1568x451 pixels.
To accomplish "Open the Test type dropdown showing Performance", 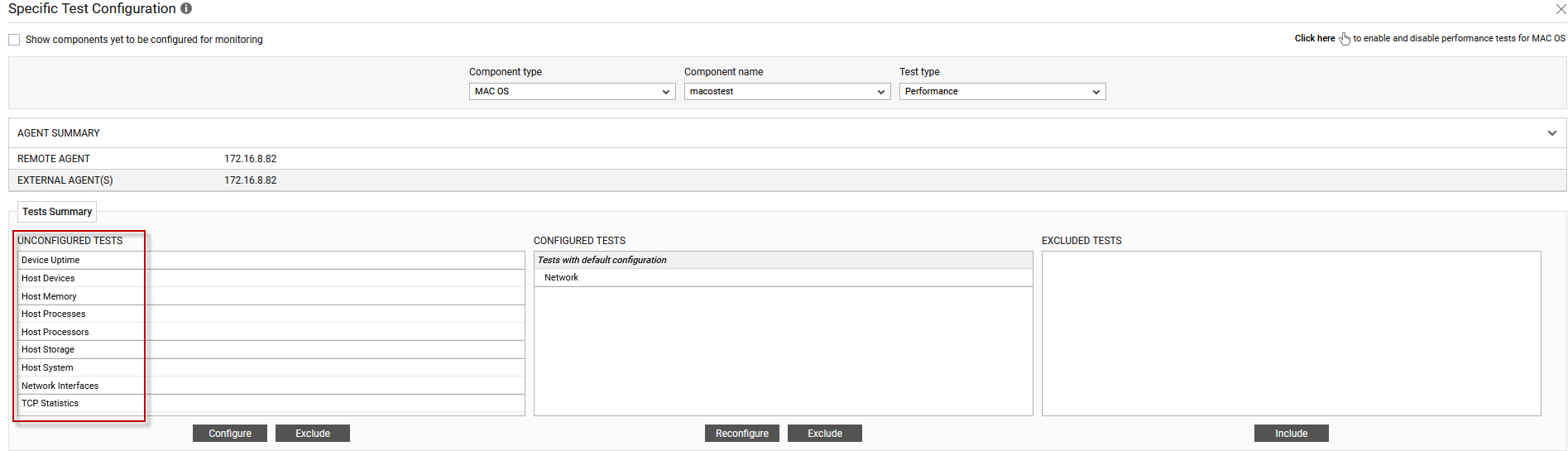I will (1002, 92).
